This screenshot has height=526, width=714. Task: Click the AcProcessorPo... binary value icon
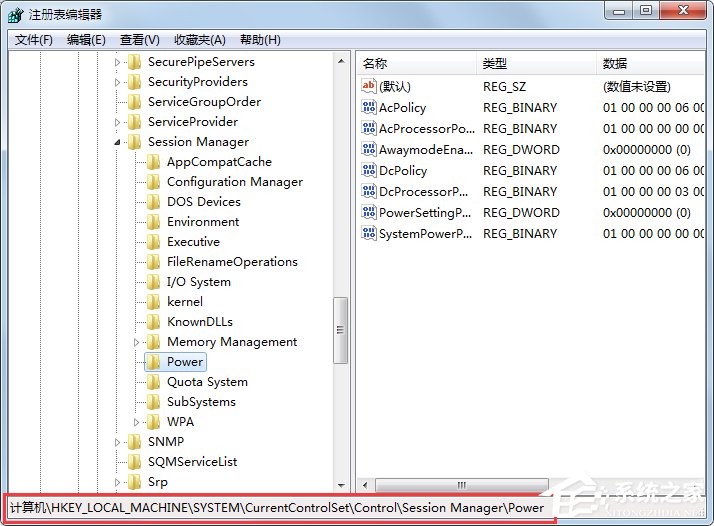click(x=368, y=128)
